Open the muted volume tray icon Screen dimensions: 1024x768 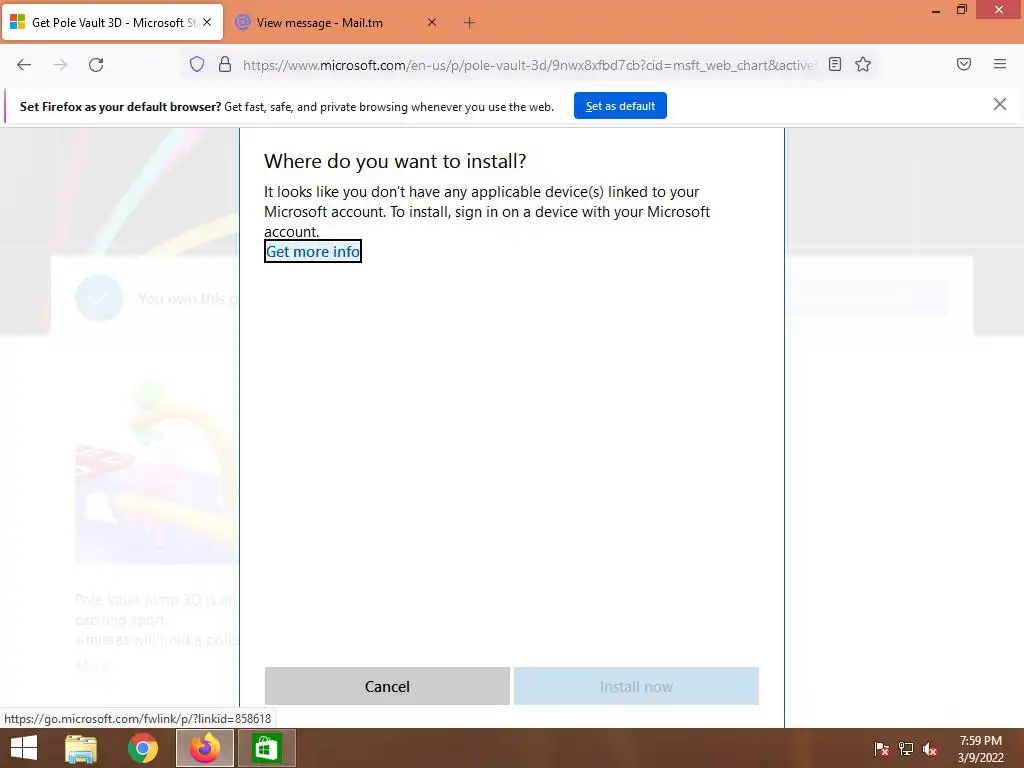930,749
